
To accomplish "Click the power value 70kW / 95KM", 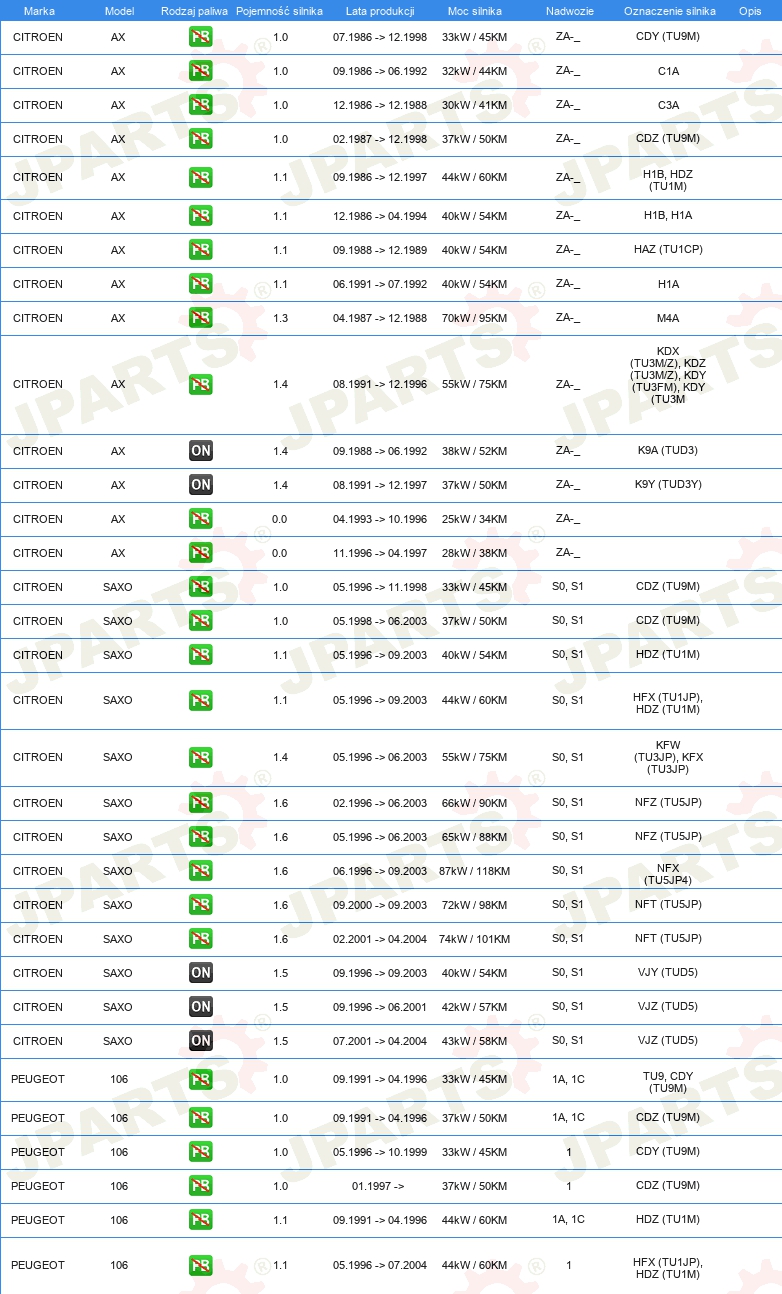I will pos(475,319).
